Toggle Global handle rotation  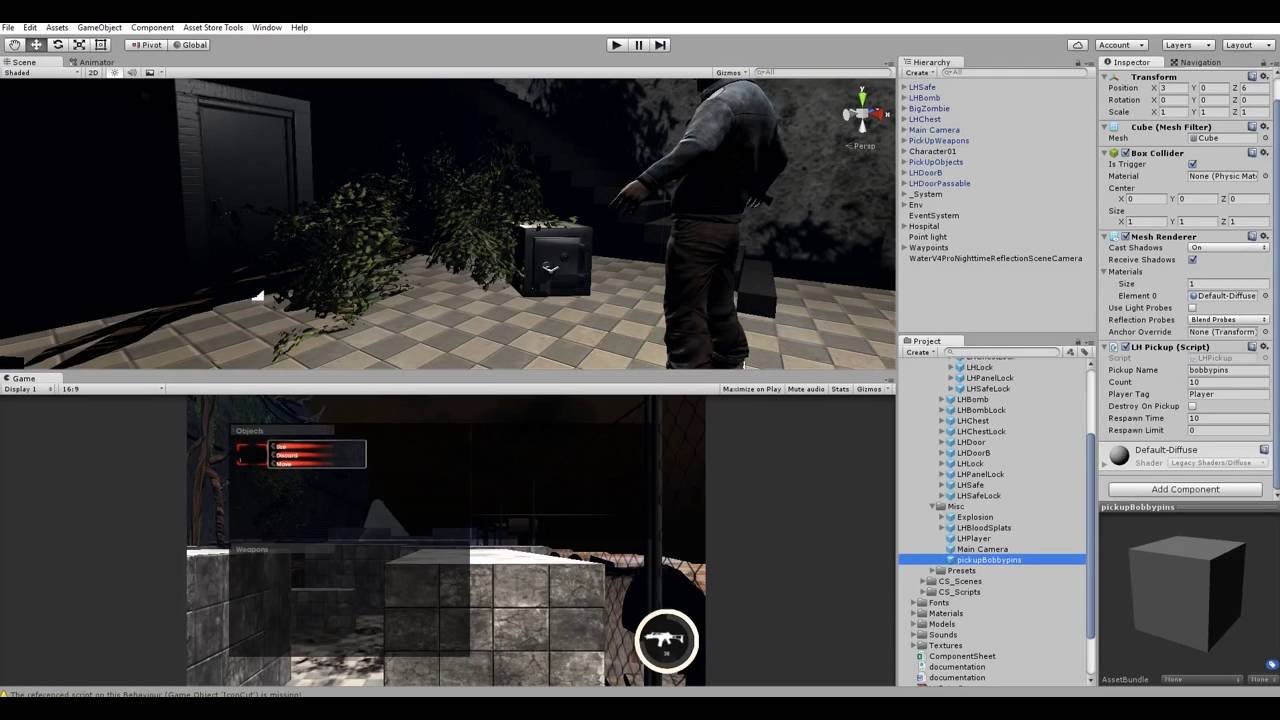click(190, 44)
